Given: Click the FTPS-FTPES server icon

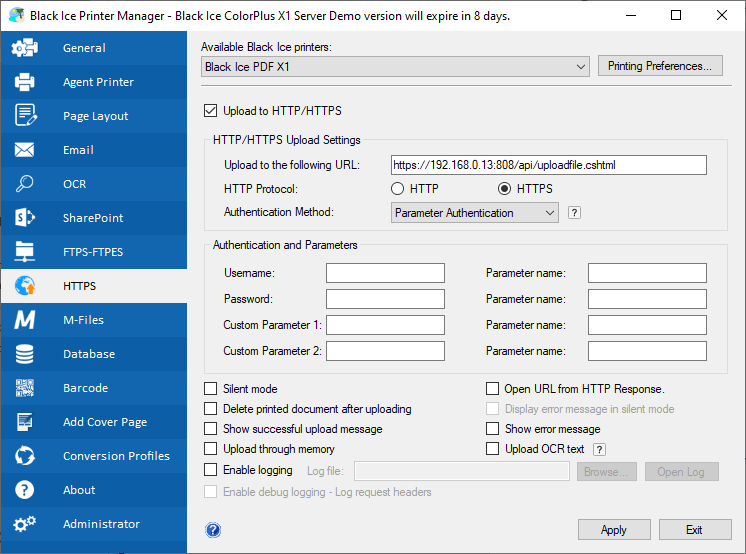Looking at the screenshot, I should click(x=24, y=252).
